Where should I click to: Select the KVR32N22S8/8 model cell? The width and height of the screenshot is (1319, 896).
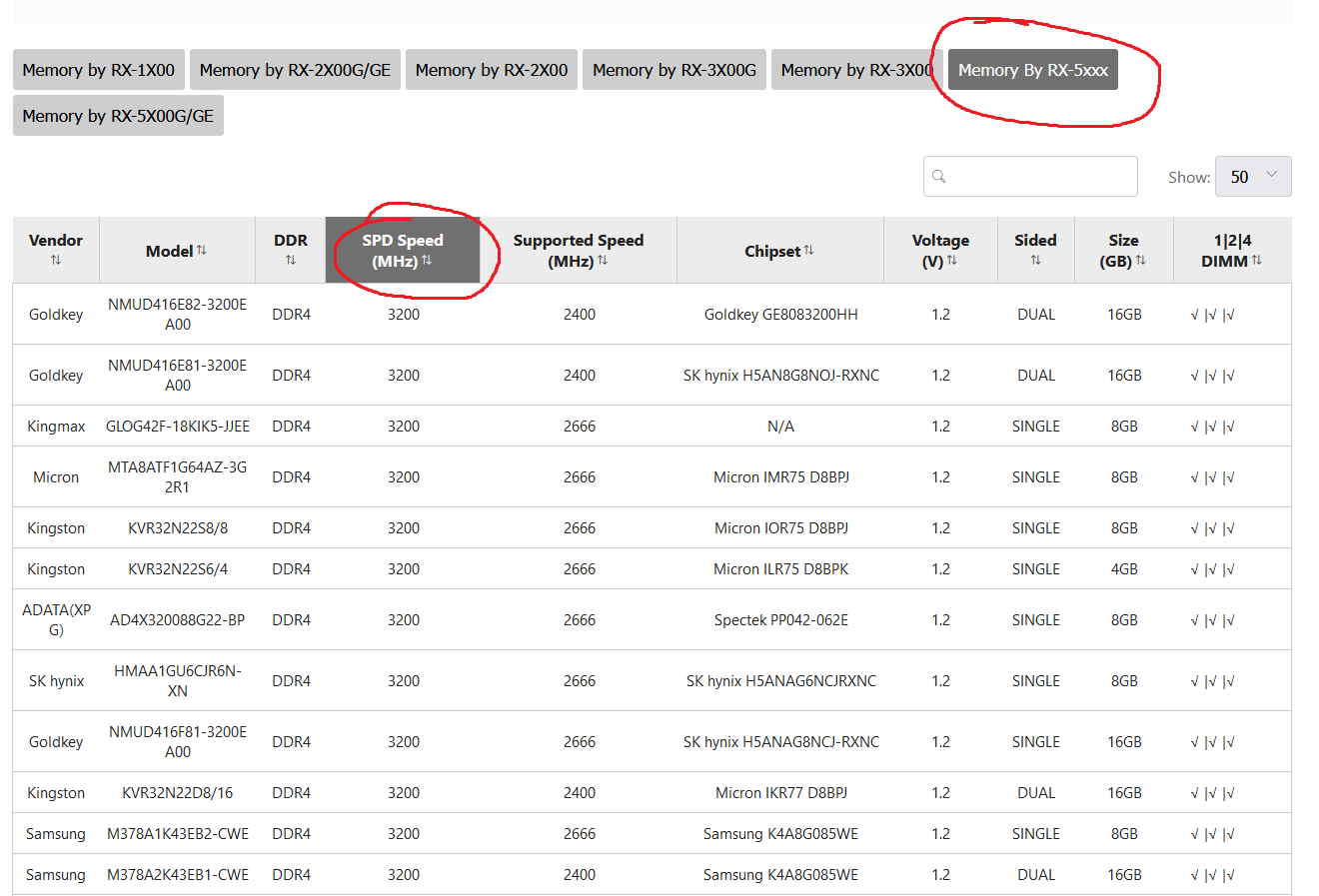click(178, 527)
